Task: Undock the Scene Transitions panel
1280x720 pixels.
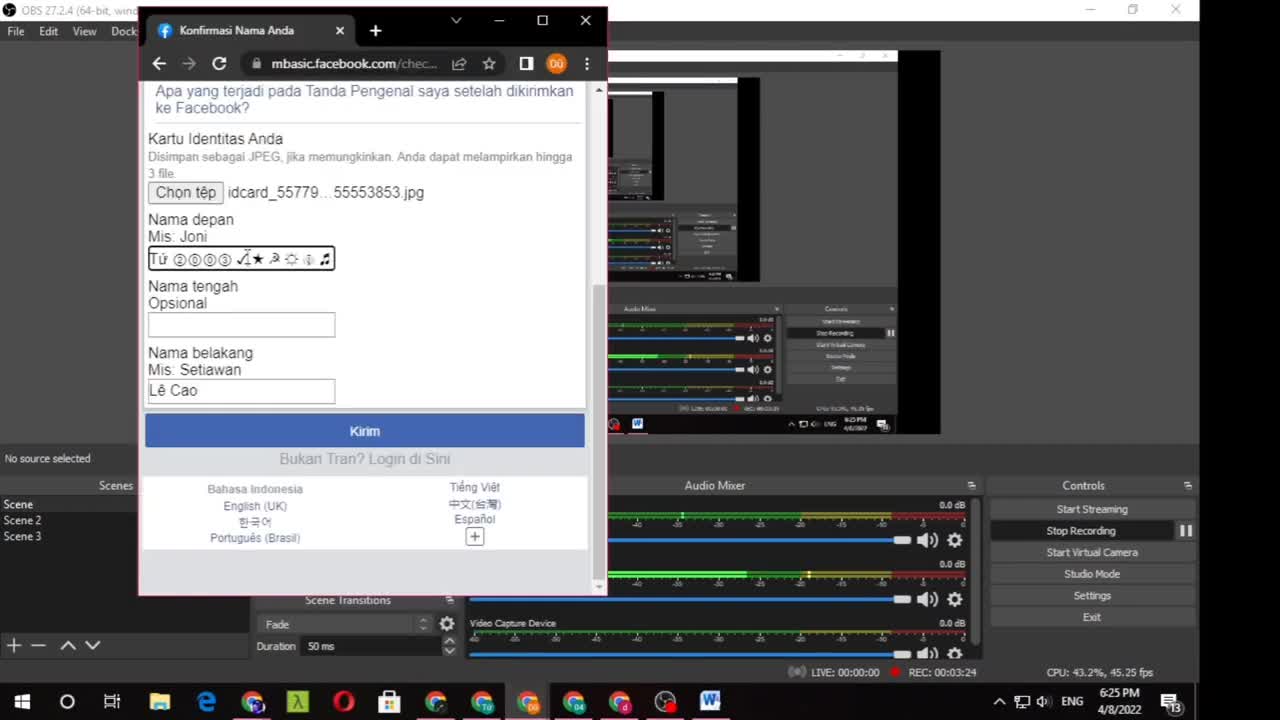Action: point(449,600)
